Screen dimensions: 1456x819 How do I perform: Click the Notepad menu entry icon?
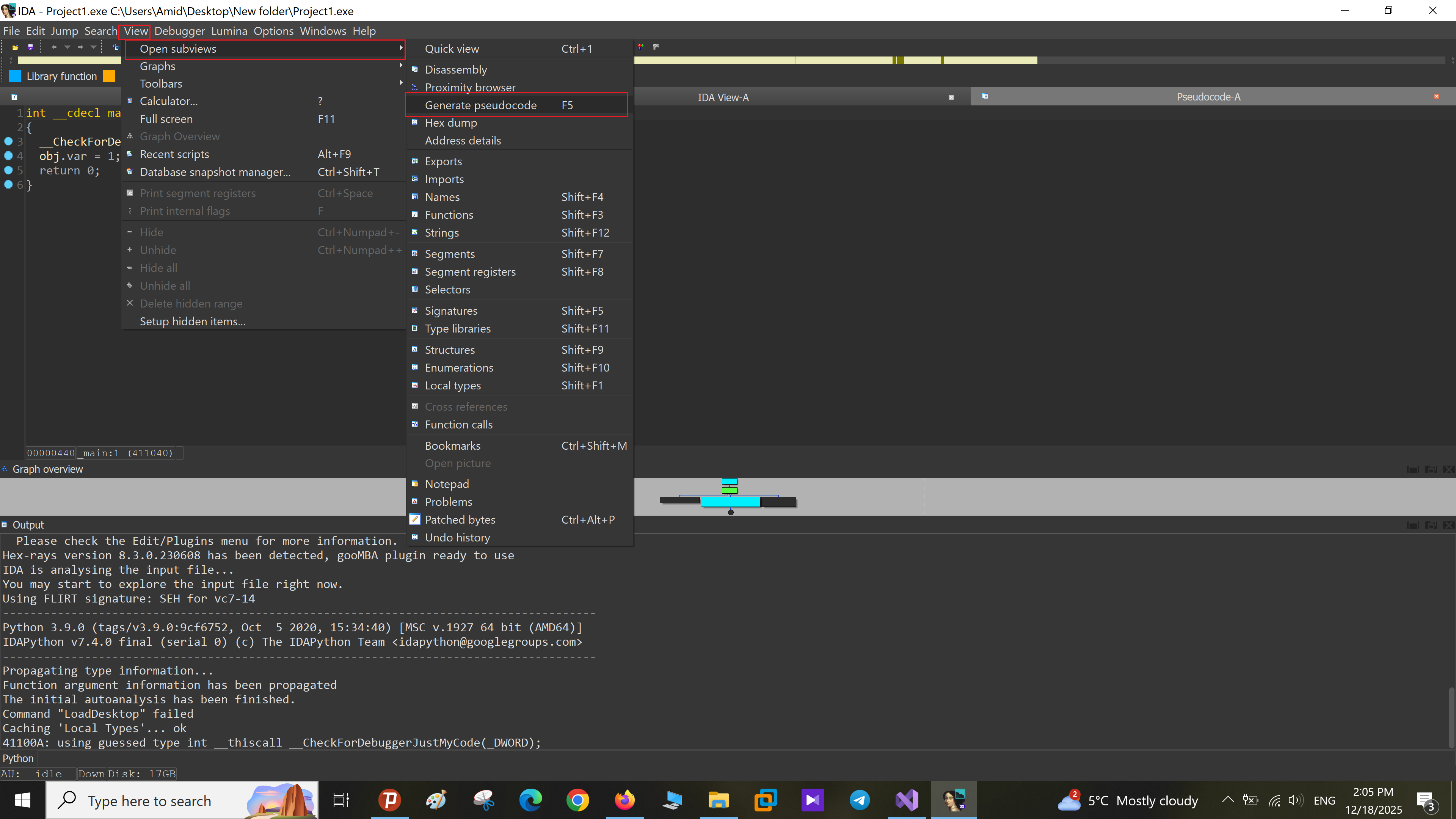[415, 484]
